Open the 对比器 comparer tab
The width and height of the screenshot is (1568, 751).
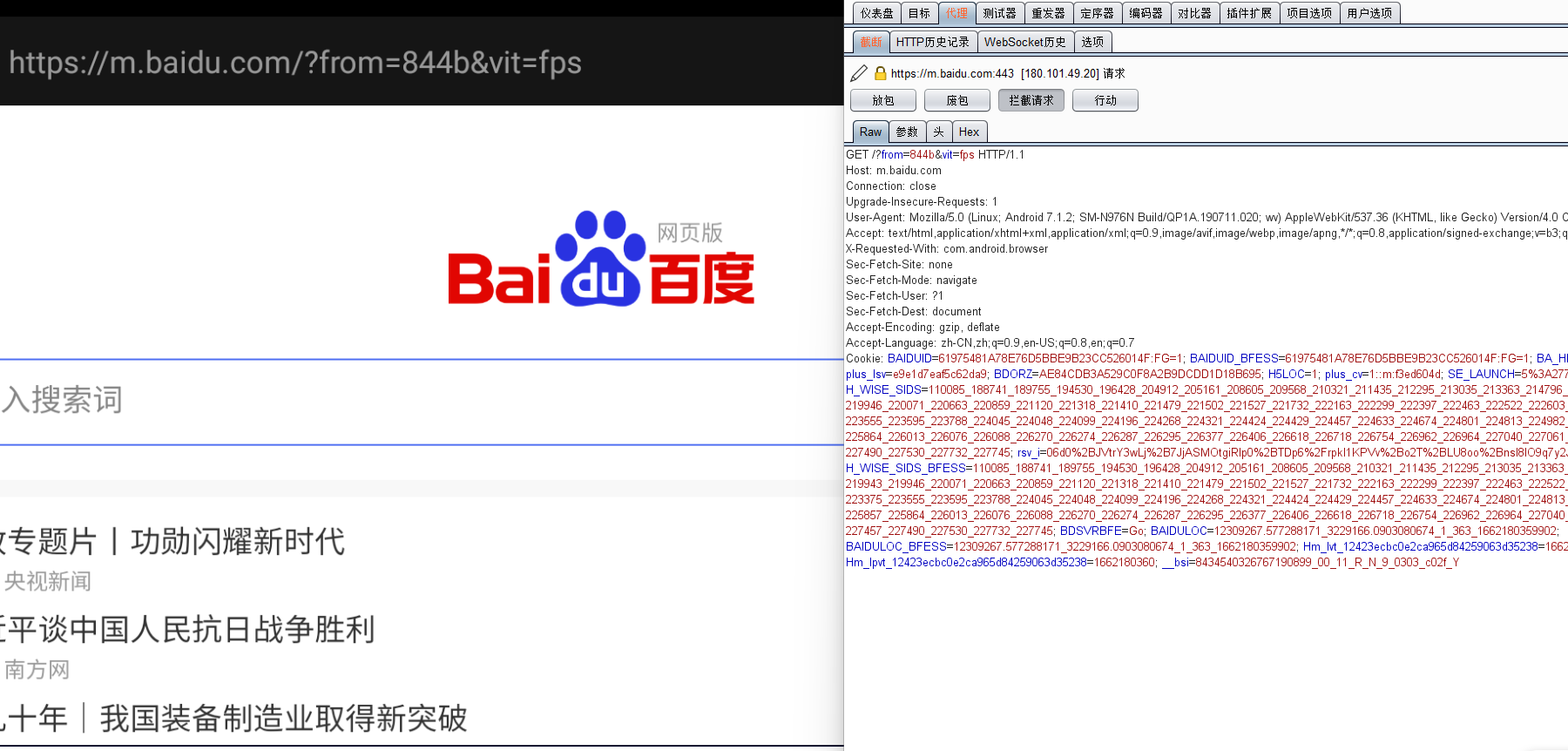[x=1194, y=13]
